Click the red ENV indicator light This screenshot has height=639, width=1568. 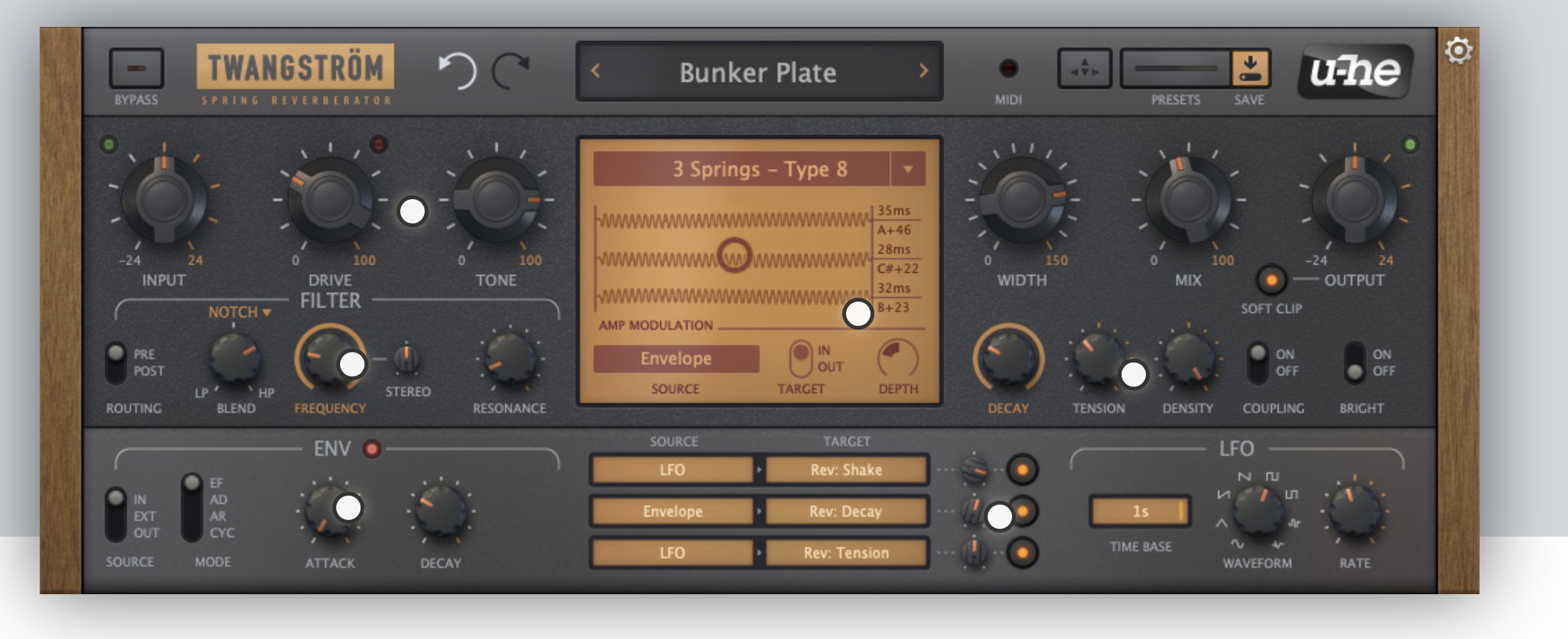372,449
